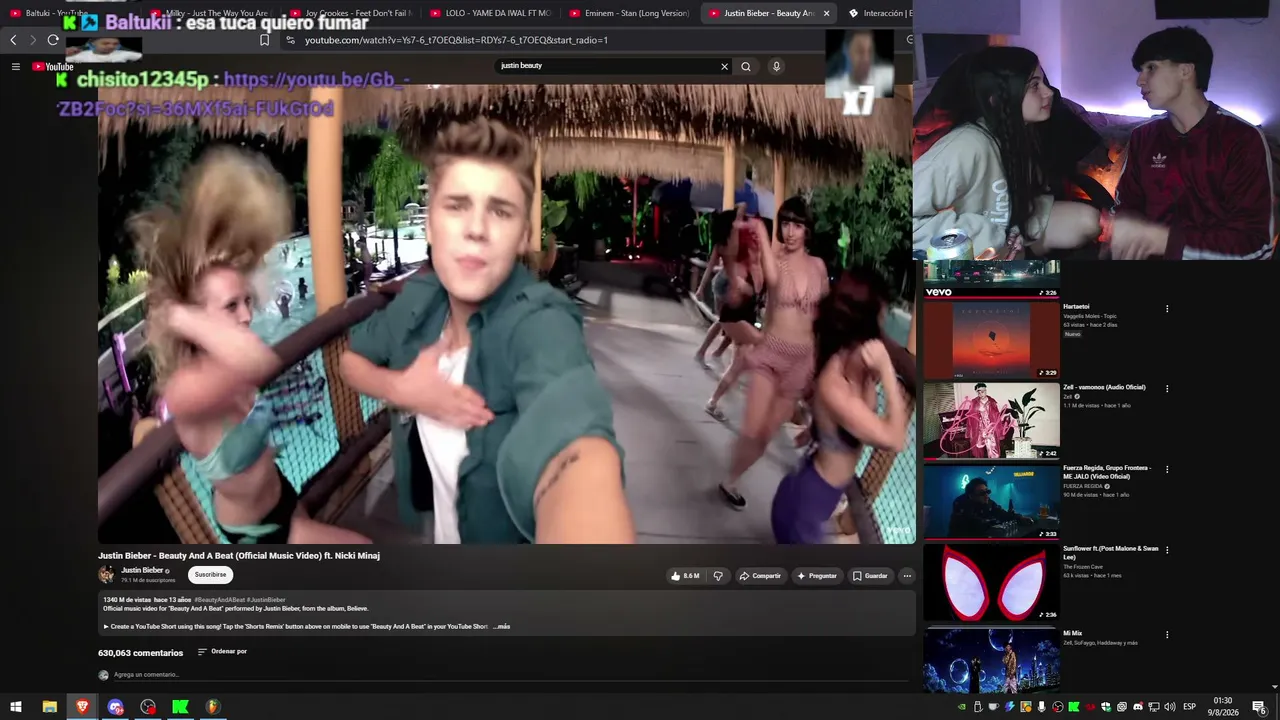Viewport: 1280px width, 720px height.
Task: Subscribe using the Suscribirse button
Action: coord(210,575)
